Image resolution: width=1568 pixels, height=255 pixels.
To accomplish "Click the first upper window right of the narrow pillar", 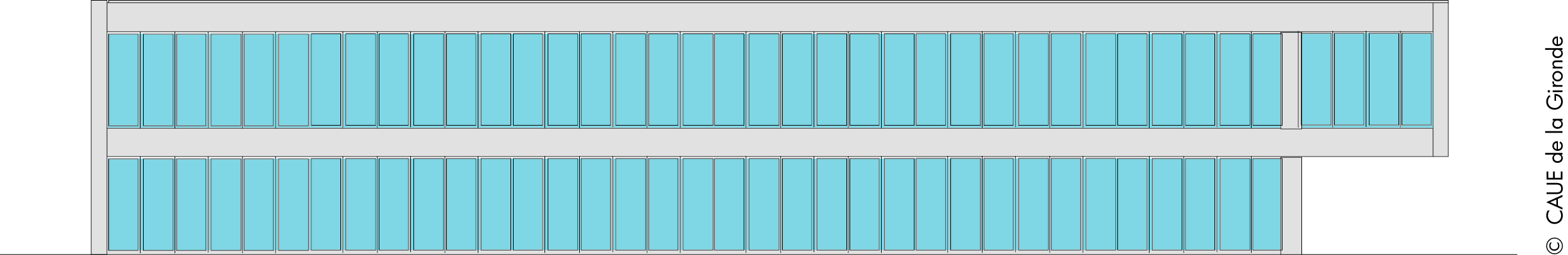I will 1317,79.
